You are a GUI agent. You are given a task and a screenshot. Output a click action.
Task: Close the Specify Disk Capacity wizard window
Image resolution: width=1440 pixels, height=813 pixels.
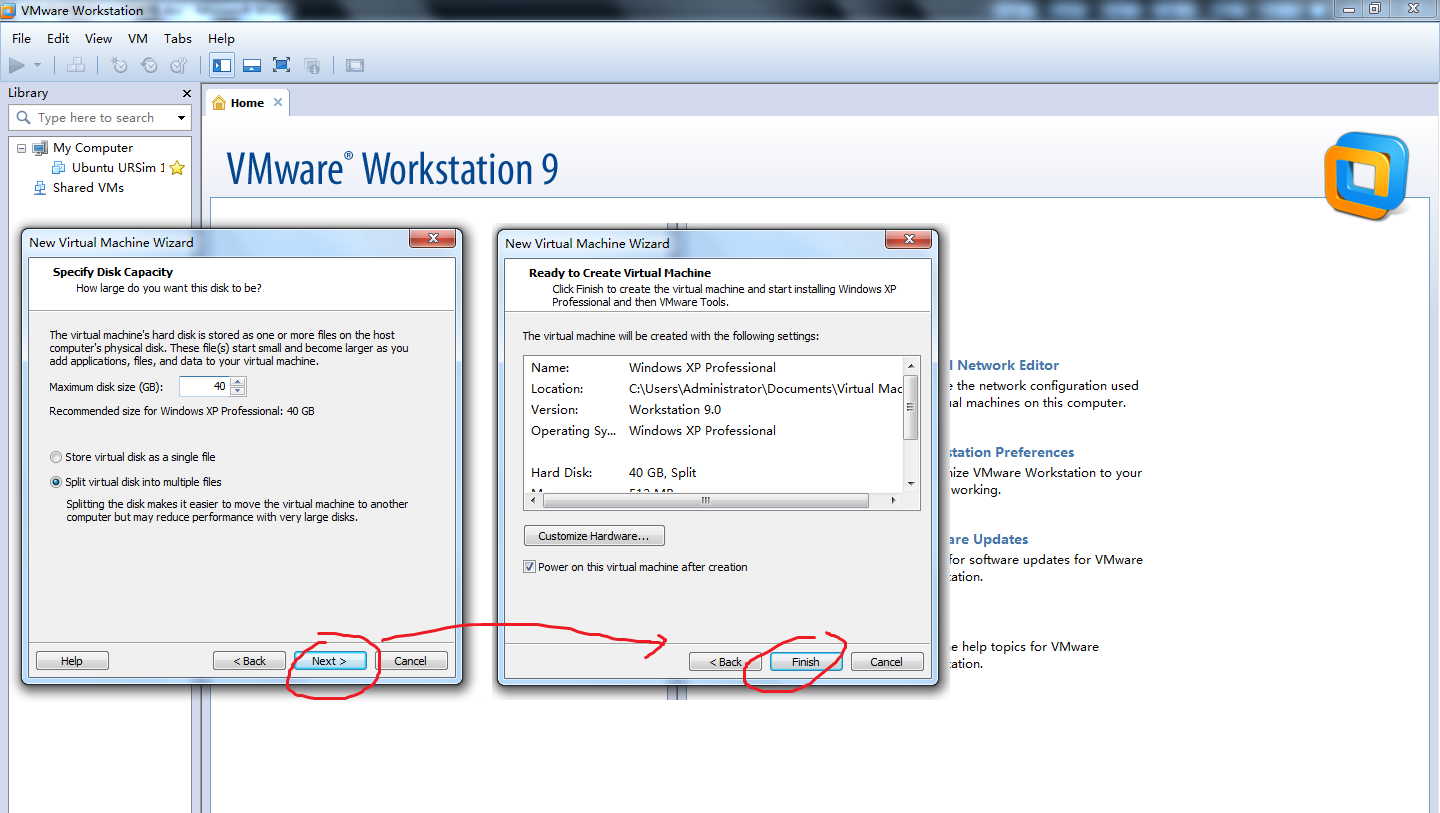(x=434, y=239)
